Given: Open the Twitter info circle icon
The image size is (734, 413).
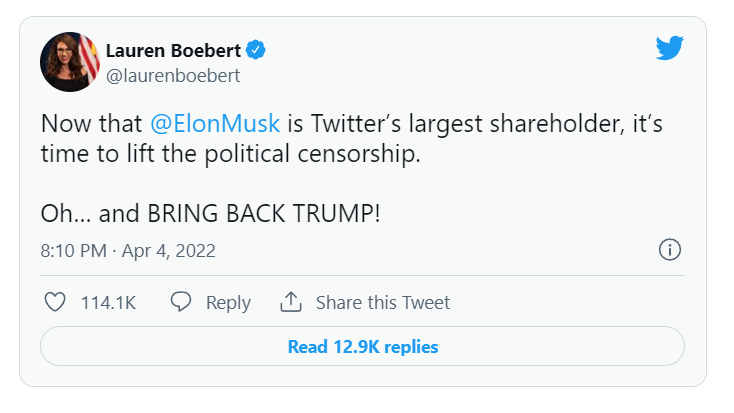Looking at the screenshot, I should click(x=671, y=250).
